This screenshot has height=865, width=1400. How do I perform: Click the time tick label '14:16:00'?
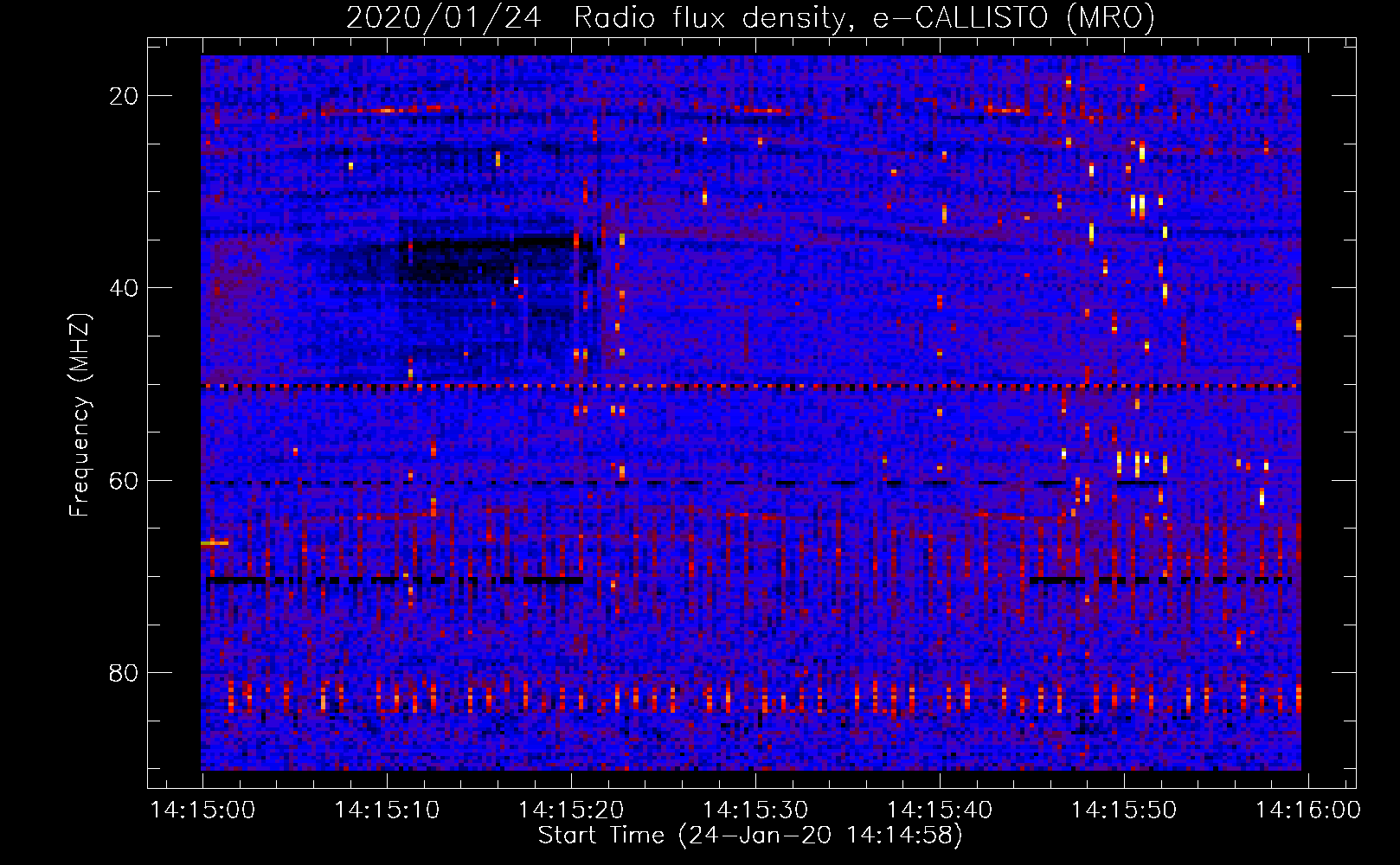pyautogui.click(x=1308, y=811)
